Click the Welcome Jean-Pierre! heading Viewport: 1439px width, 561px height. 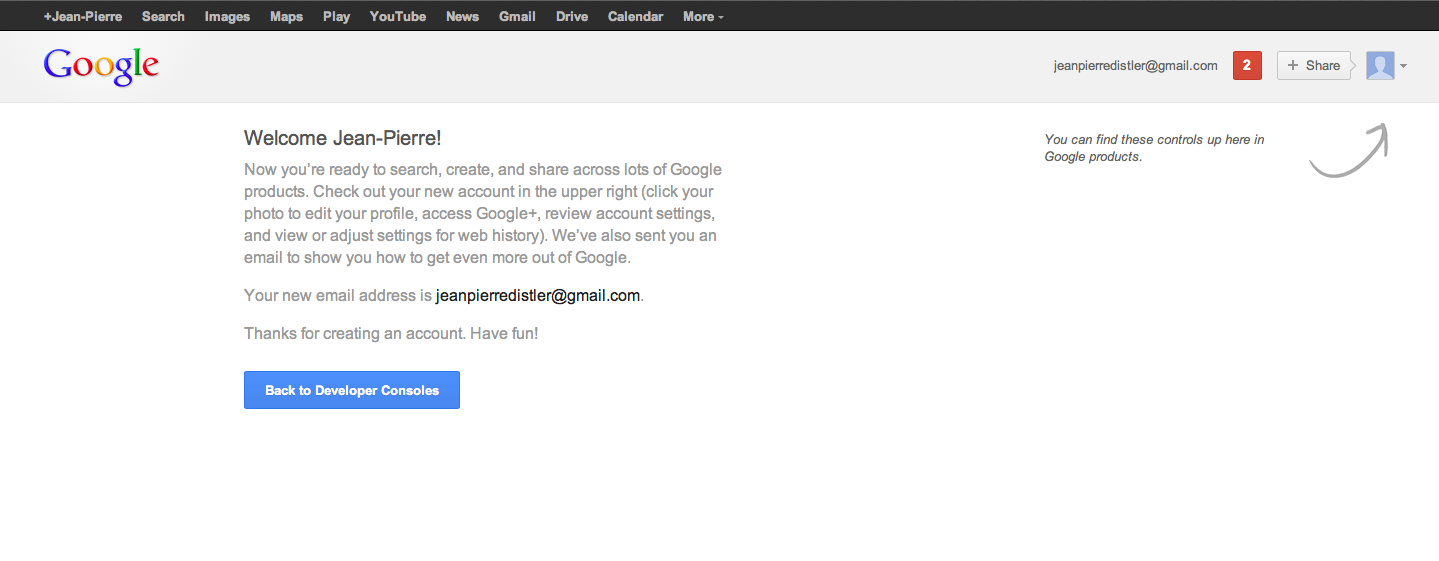pos(343,138)
